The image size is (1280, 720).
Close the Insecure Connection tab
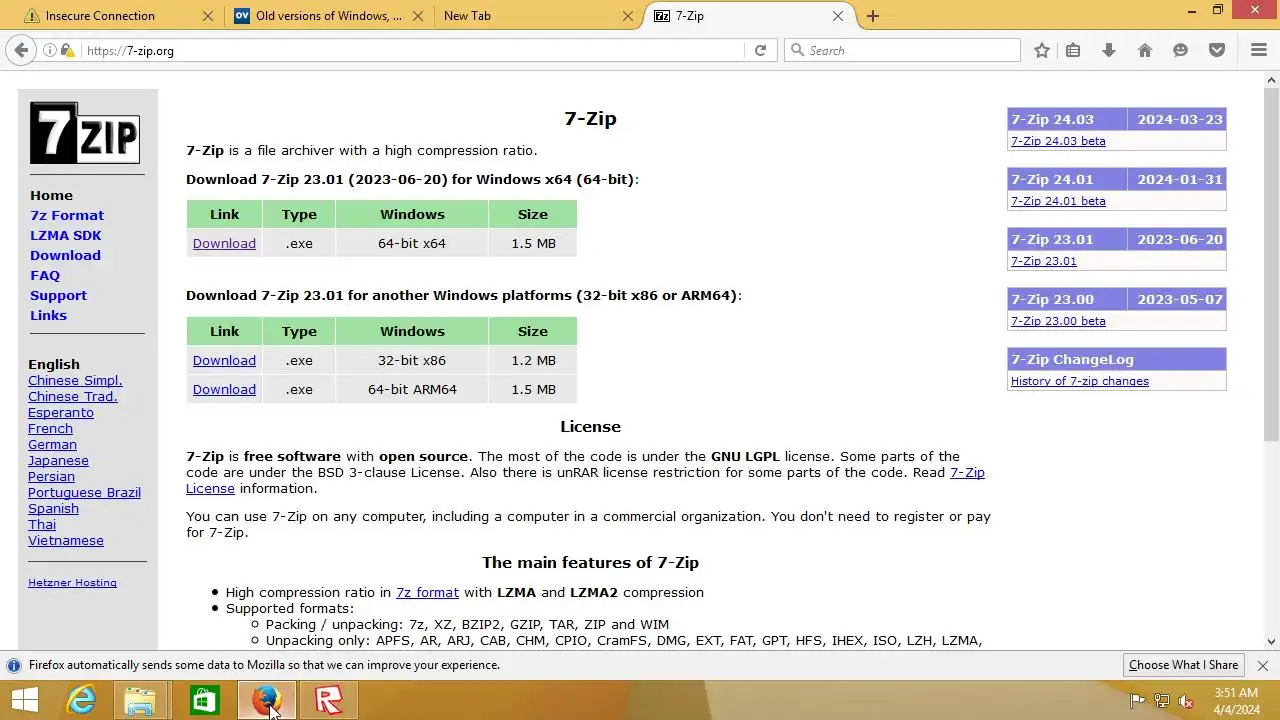tap(208, 16)
